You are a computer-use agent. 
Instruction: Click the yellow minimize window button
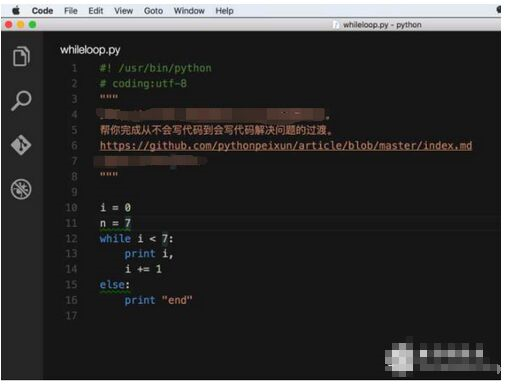click(21, 25)
